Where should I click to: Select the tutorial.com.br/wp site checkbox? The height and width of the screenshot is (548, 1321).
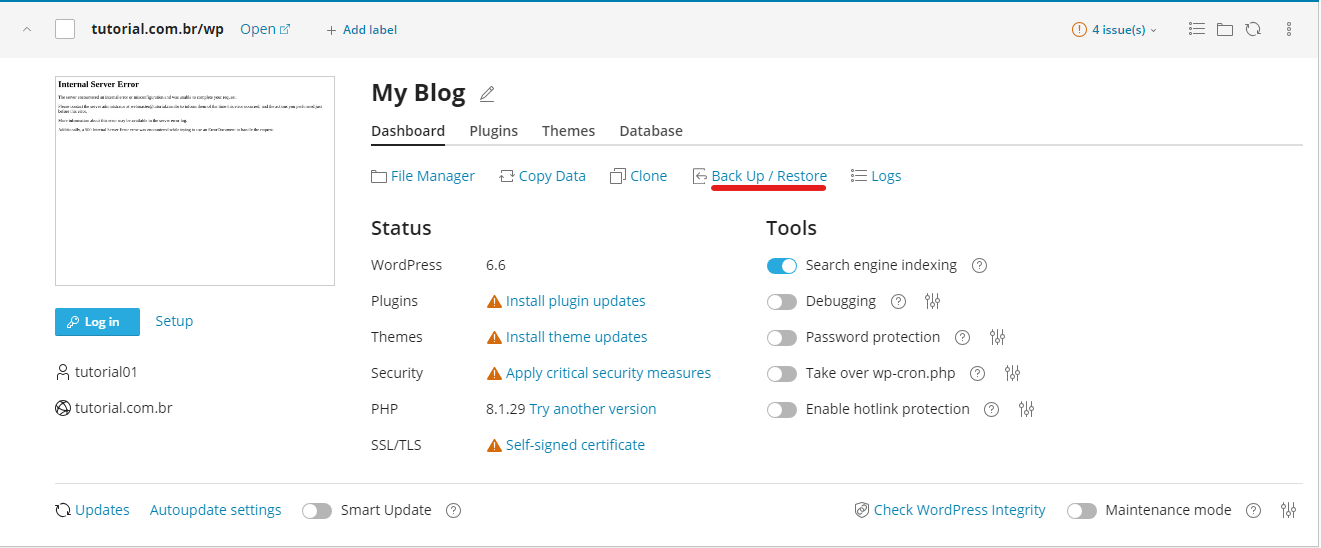[65, 29]
